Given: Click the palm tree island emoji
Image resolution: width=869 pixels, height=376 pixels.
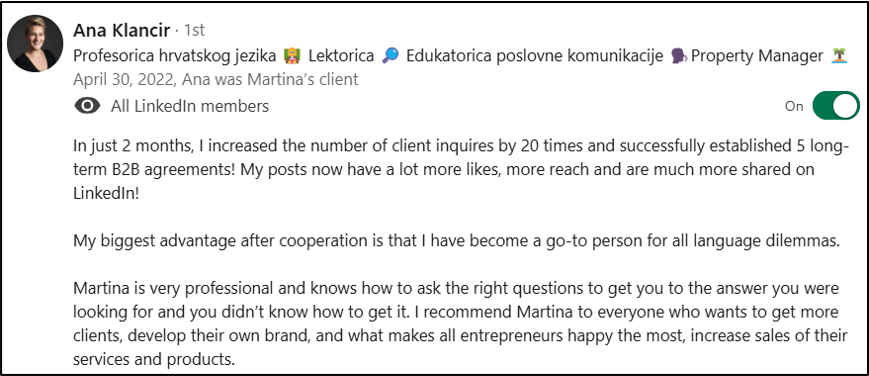Looking at the screenshot, I should [840, 55].
